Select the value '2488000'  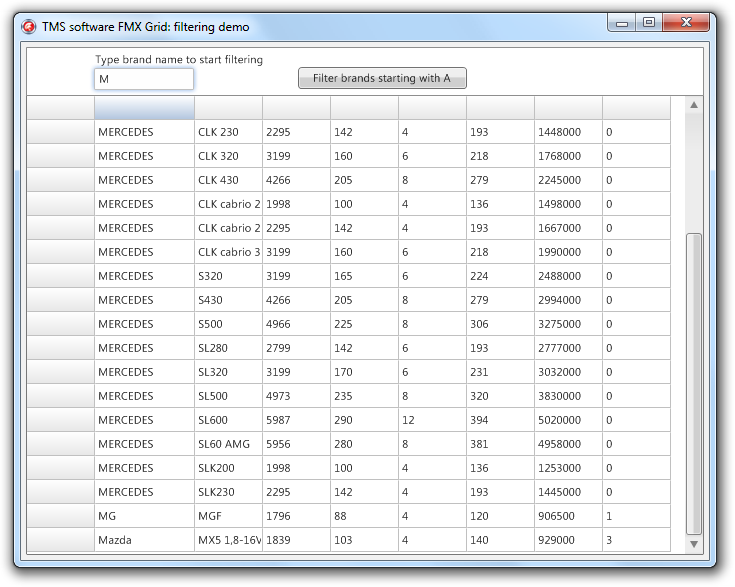pos(568,276)
